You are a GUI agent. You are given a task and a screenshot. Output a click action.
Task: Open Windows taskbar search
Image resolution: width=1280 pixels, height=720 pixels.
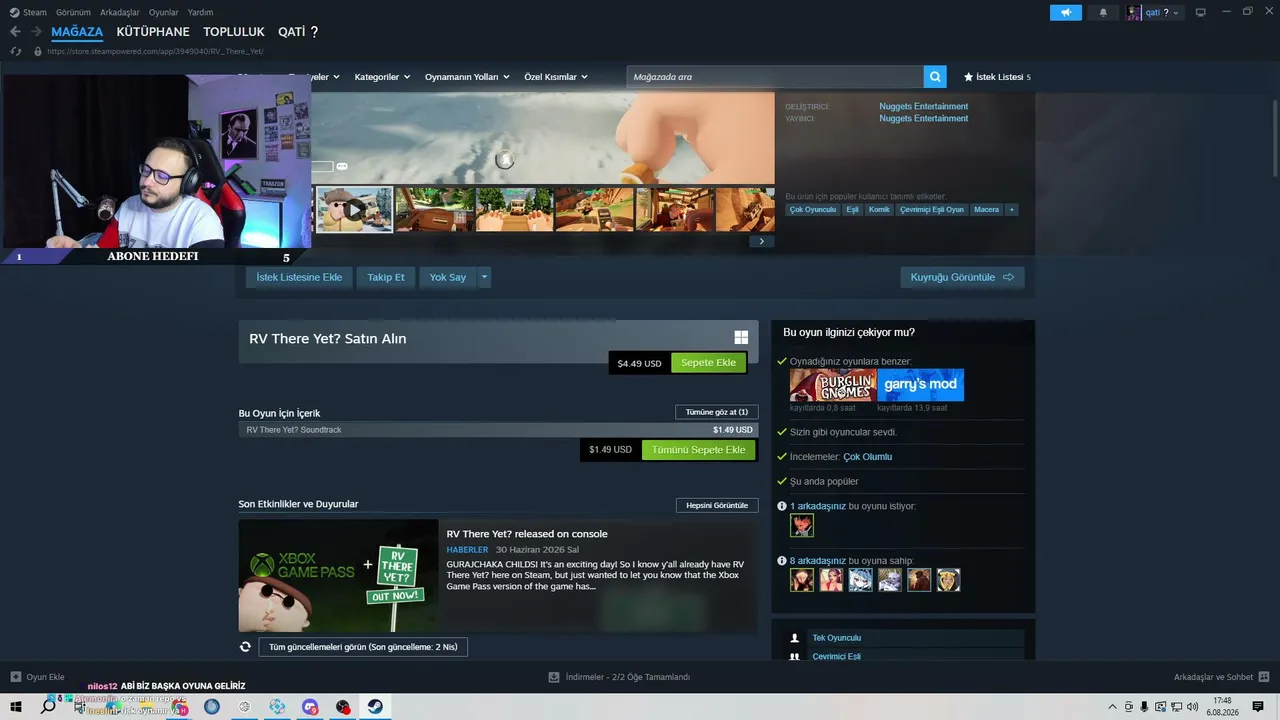[x=48, y=707]
